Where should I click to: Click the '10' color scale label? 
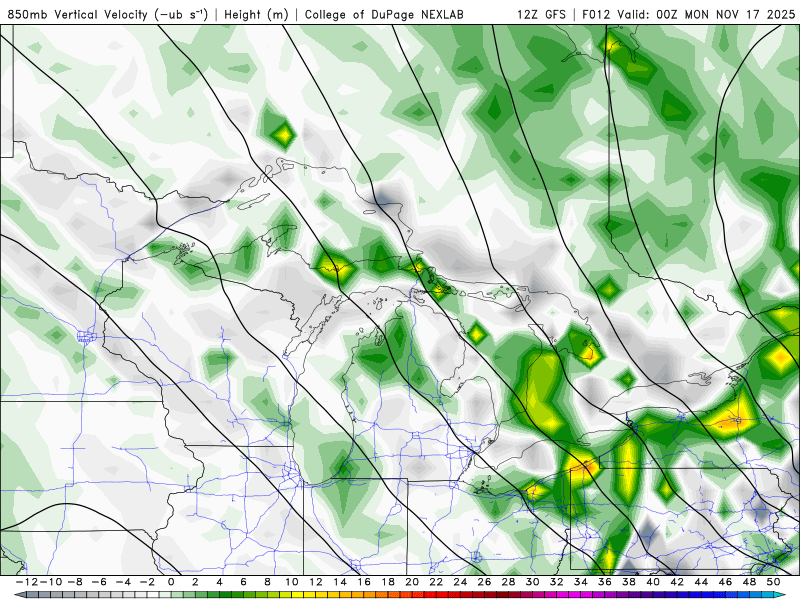point(291,582)
